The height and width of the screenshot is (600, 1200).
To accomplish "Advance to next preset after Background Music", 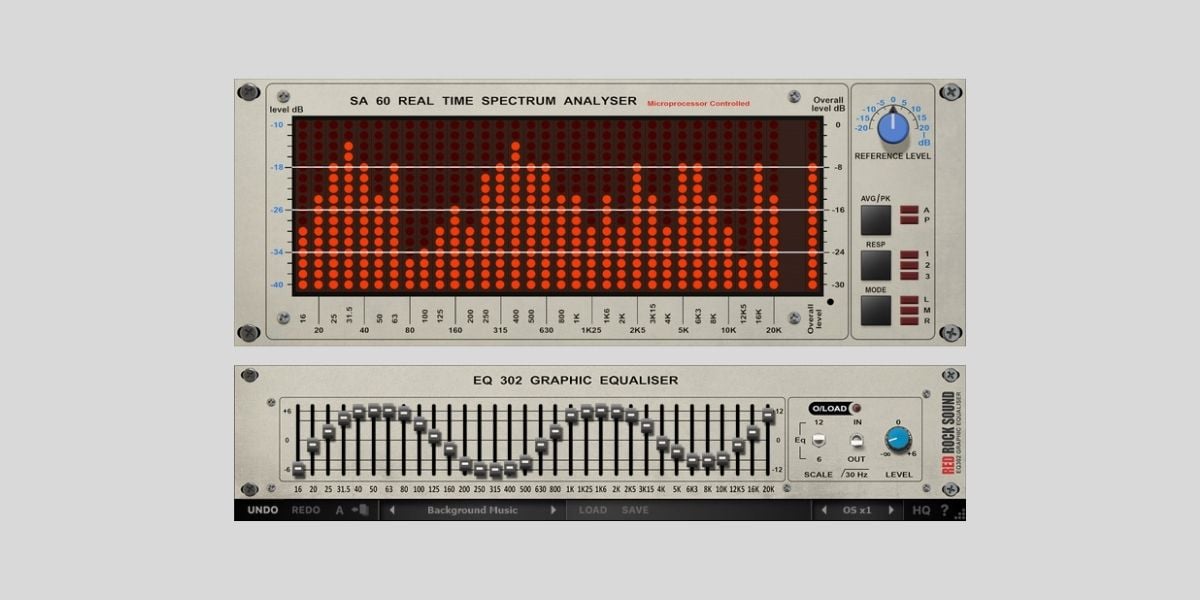I will coord(553,510).
